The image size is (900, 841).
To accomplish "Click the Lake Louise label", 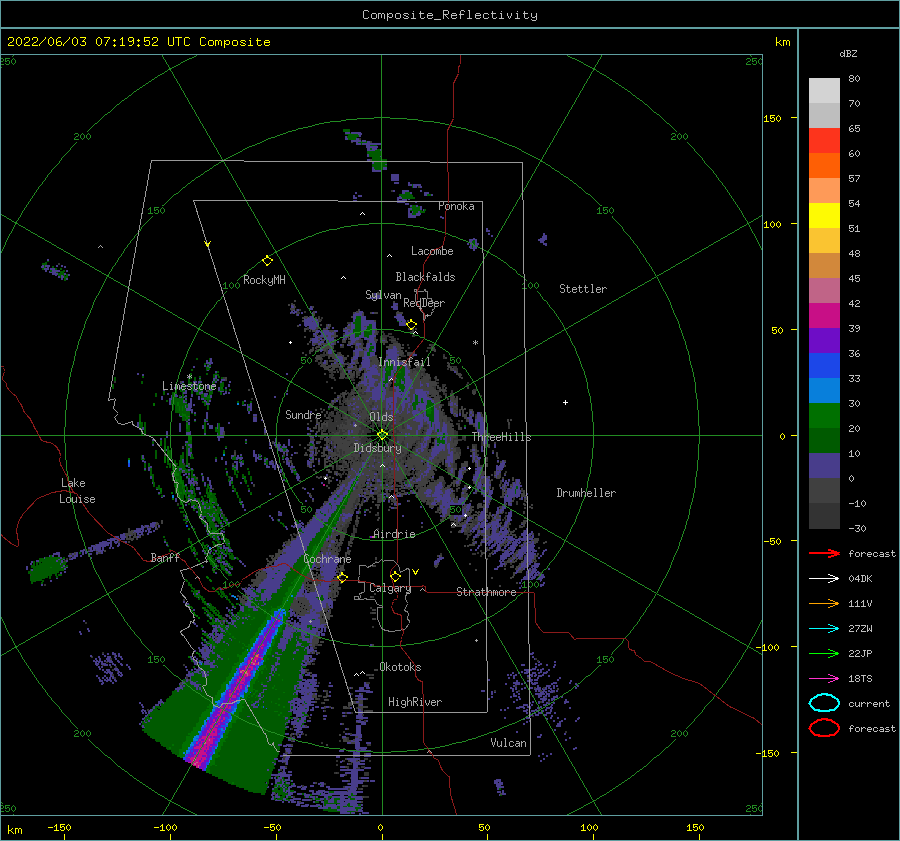I will (x=77, y=491).
